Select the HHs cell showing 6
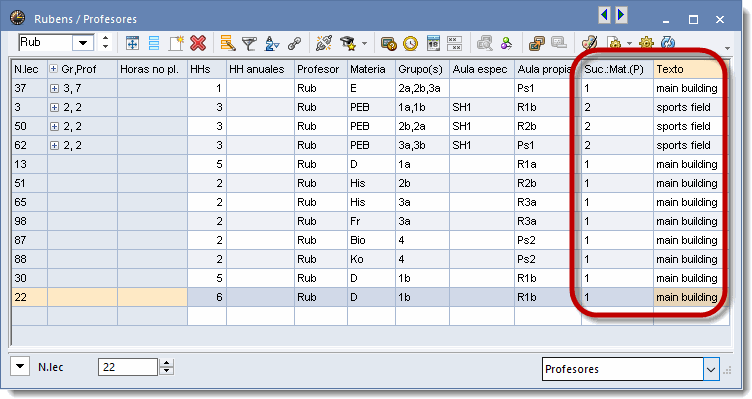Screen dimensions: 752x399 (207, 297)
